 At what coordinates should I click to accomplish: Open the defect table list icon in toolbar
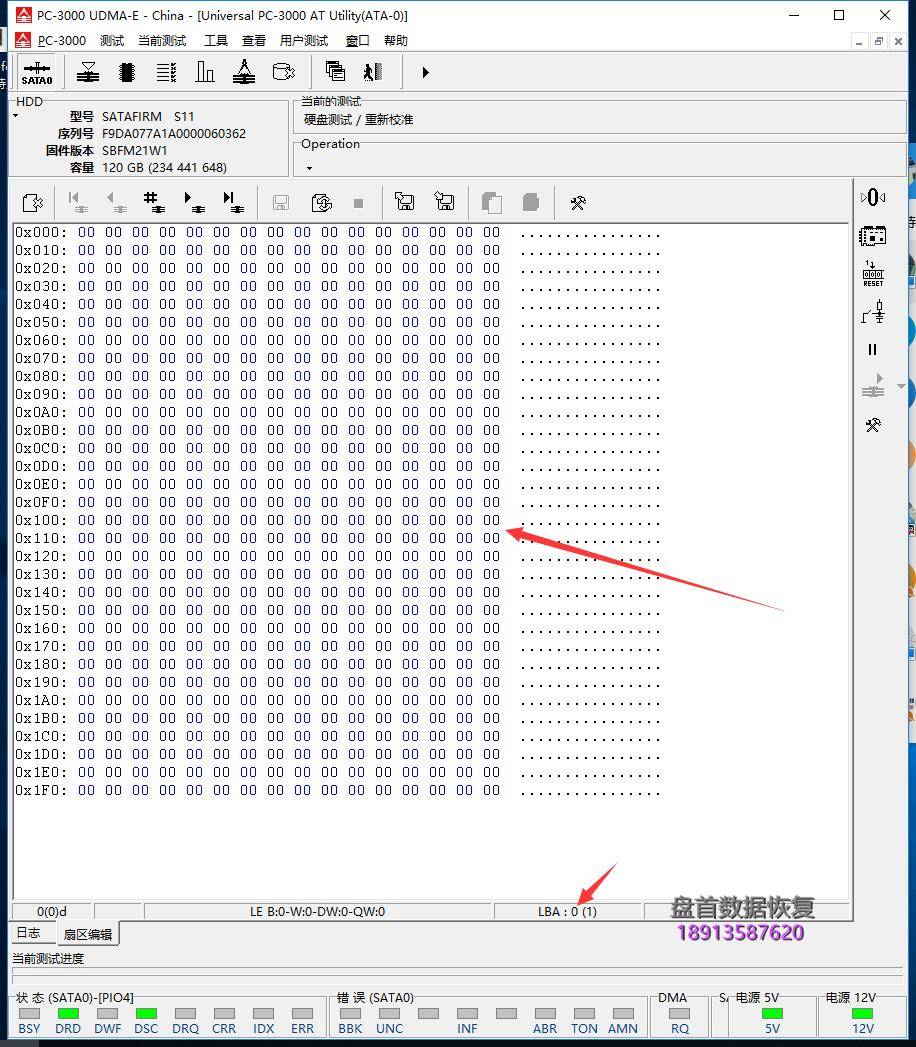(x=164, y=72)
